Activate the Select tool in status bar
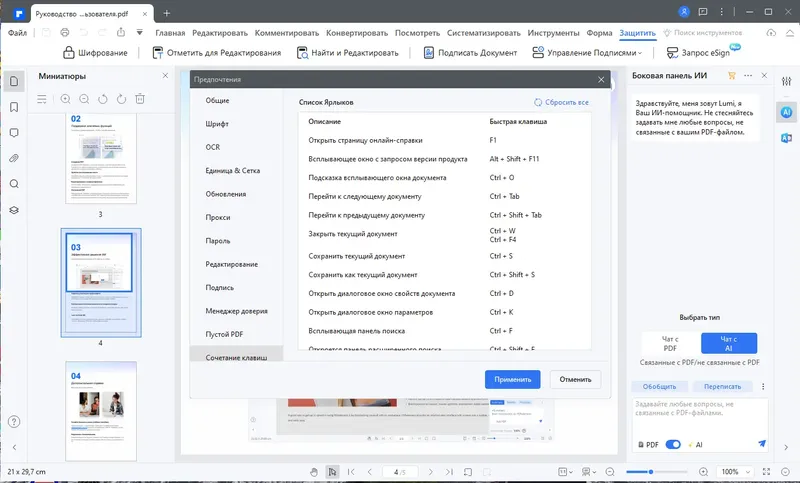The image size is (800, 483). click(332, 472)
